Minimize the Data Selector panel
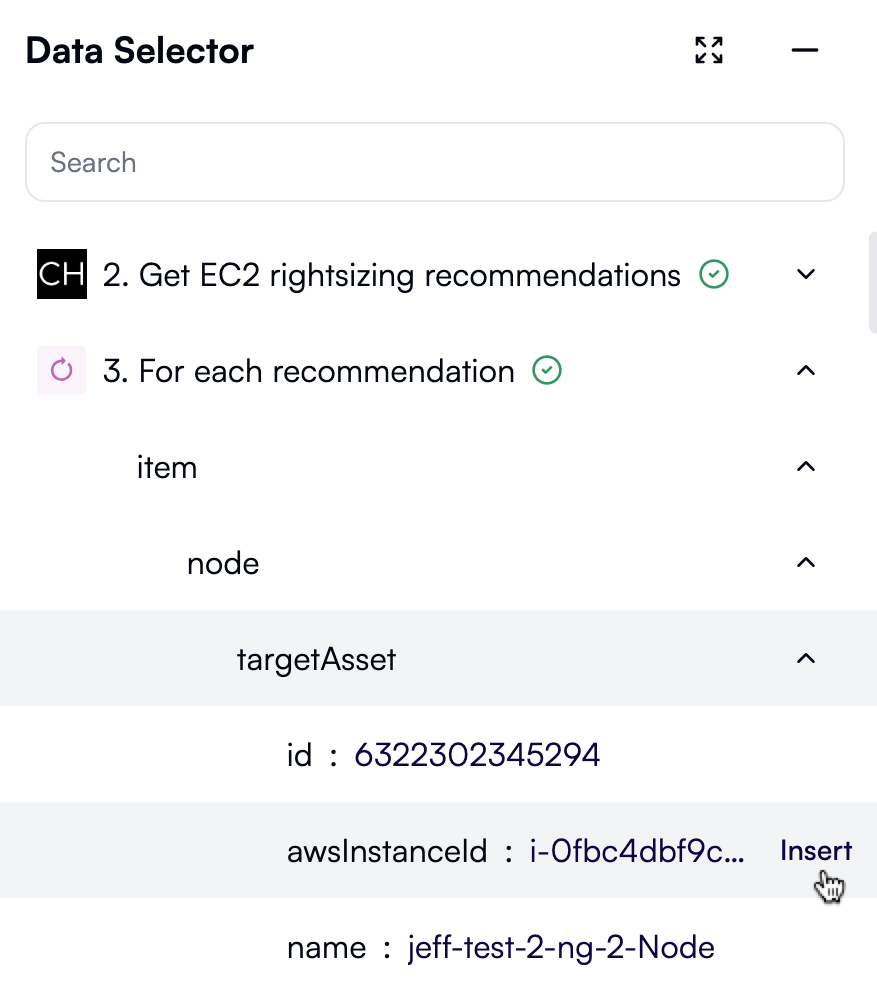The image size is (877, 992). (805, 50)
